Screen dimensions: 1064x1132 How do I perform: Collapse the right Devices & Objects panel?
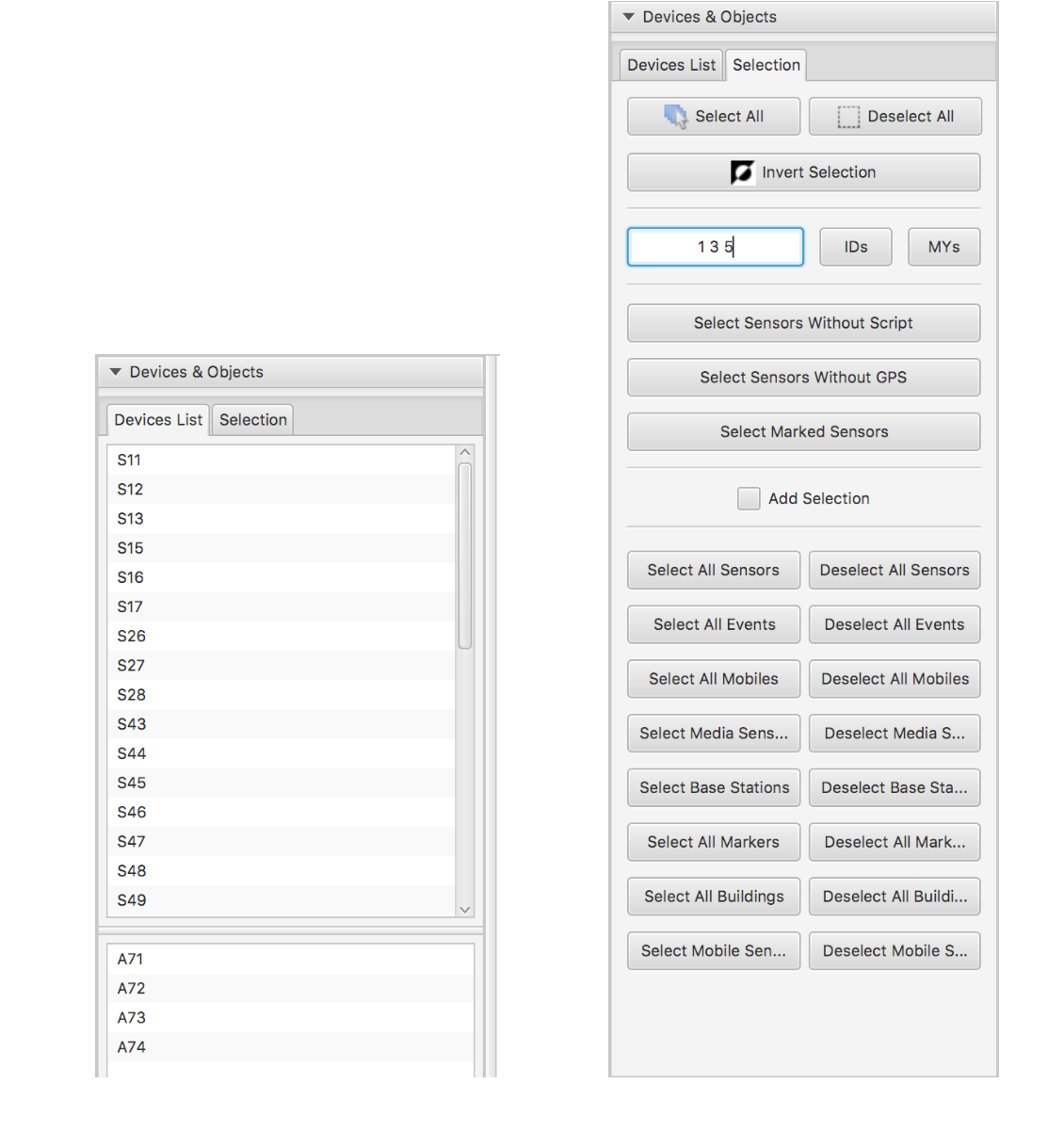tap(628, 17)
